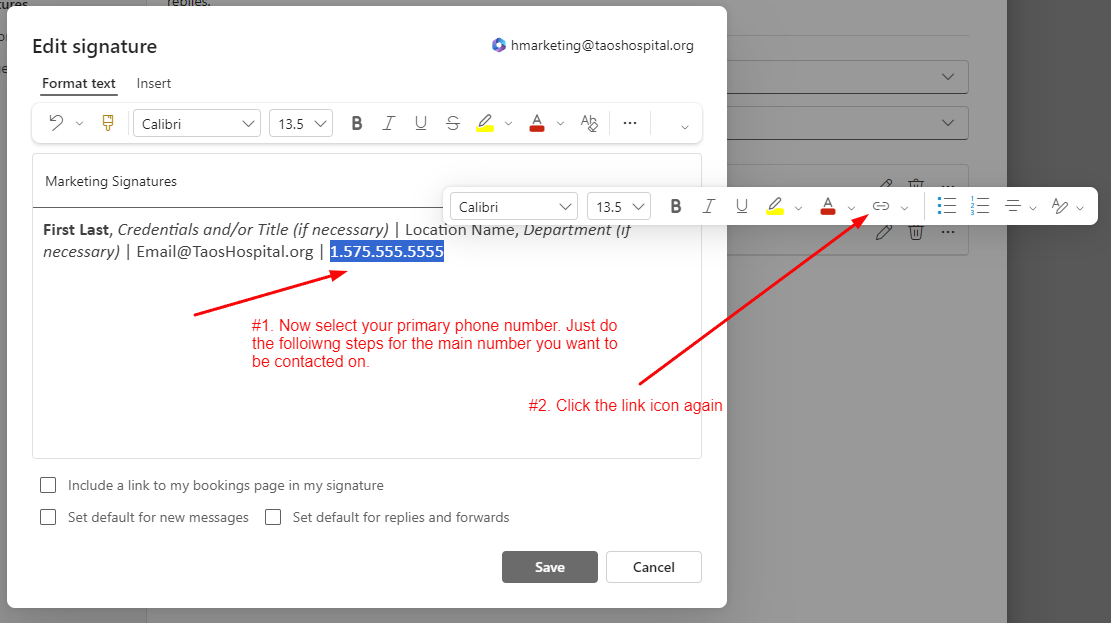
Task: Click the Copilot icon beside the account email
Action: (x=499, y=45)
